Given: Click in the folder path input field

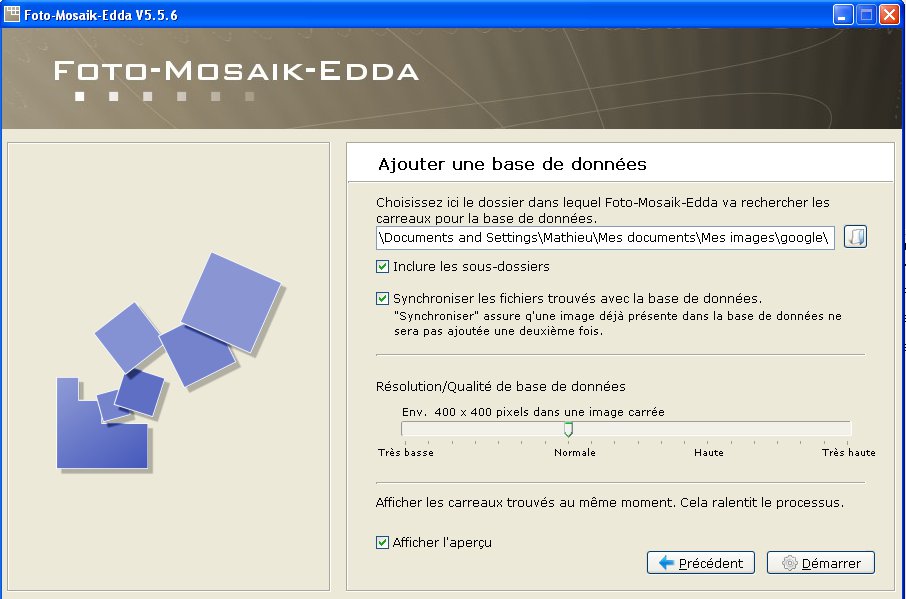Looking at the screenshot, I should 605,237.
